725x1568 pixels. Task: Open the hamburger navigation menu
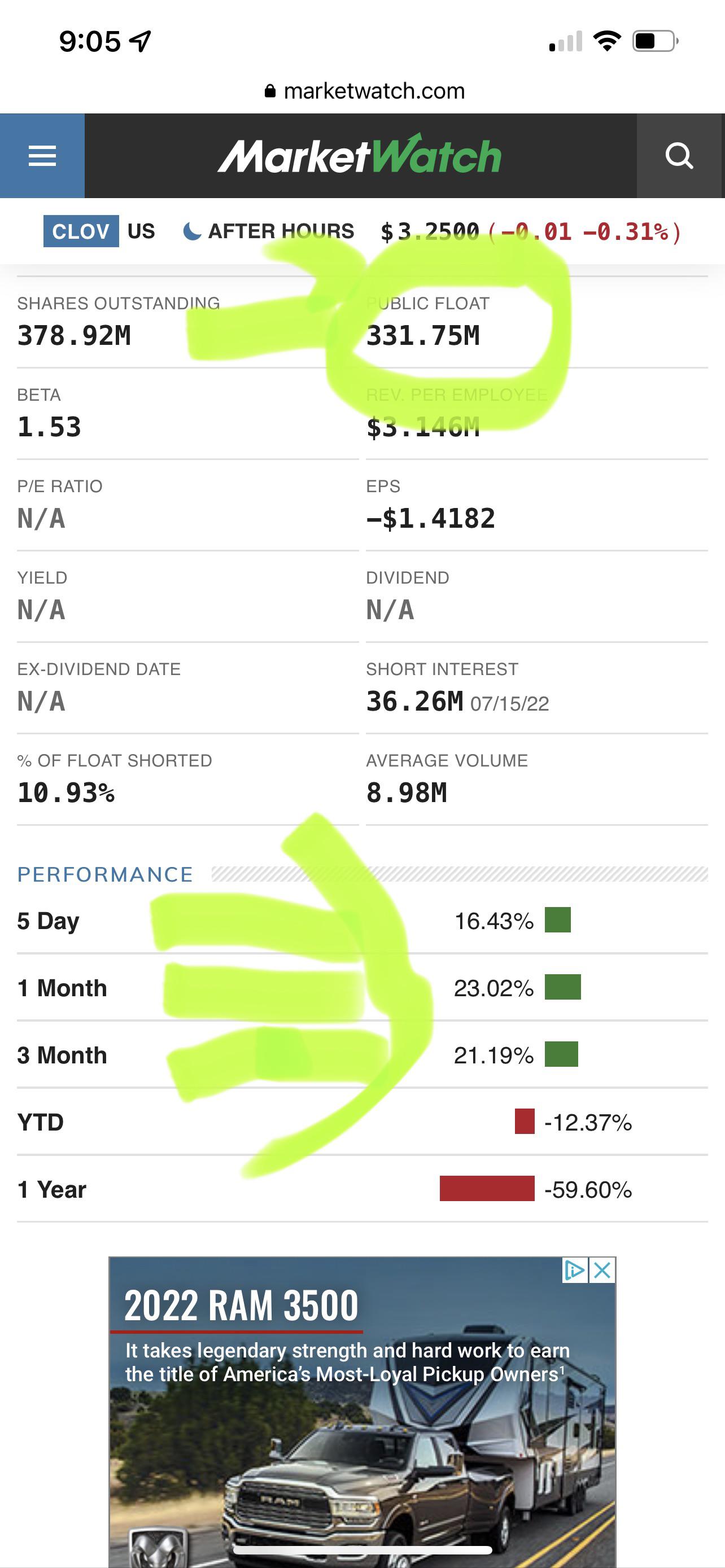click(42, 156)
